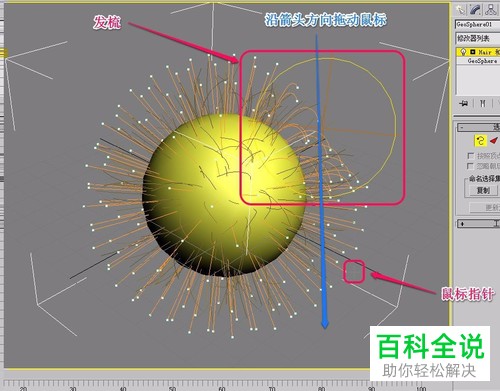Click frame 50 on the timeline ruler

click(172, 388)
